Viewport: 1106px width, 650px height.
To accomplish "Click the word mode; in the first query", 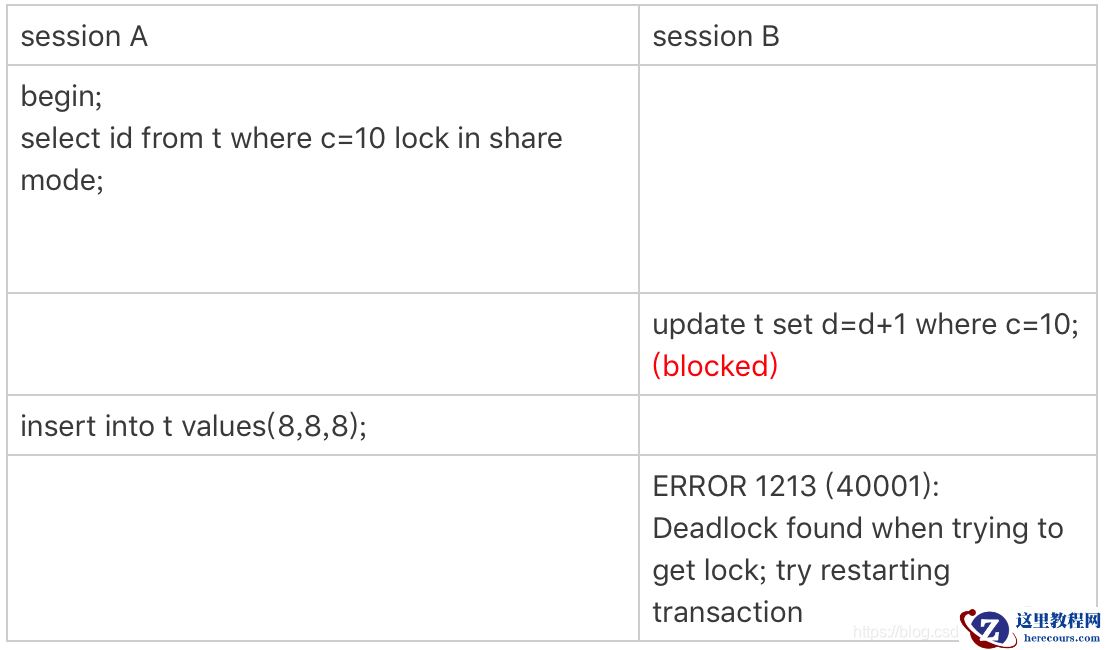I will pyautogui.click(x=62, y=181).
